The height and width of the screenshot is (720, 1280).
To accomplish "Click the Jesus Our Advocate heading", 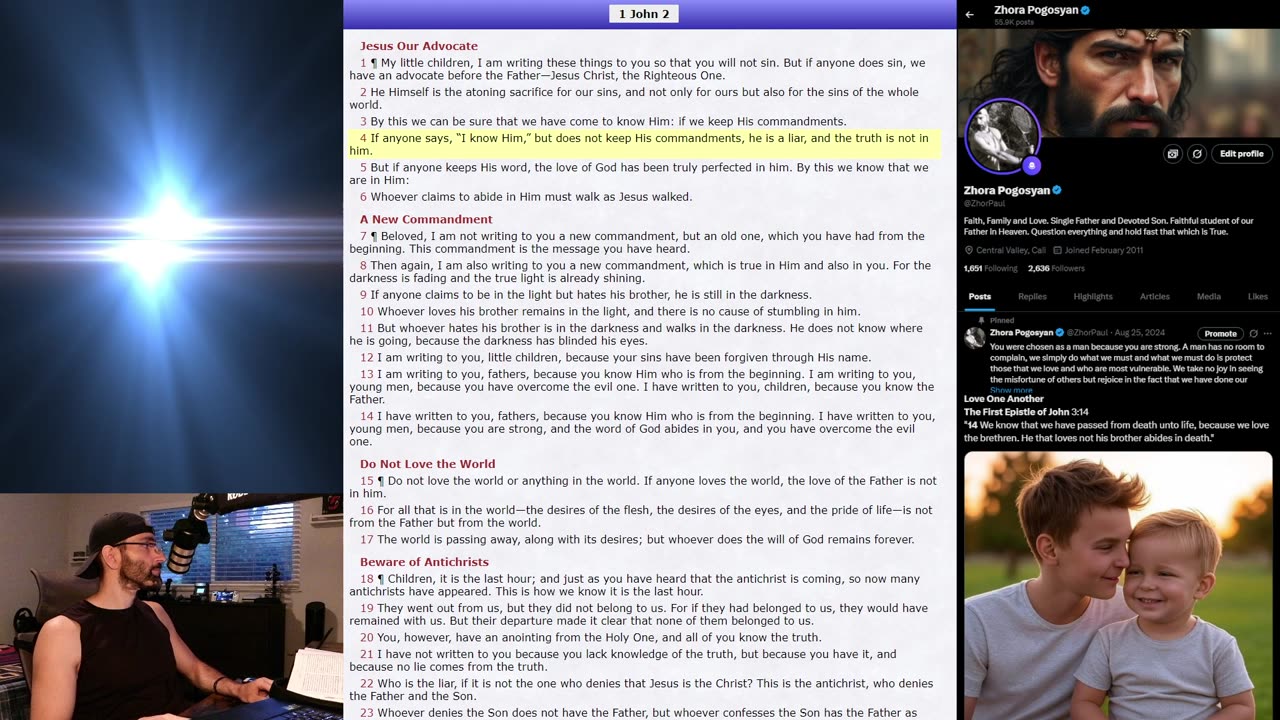I will point(419,46).
